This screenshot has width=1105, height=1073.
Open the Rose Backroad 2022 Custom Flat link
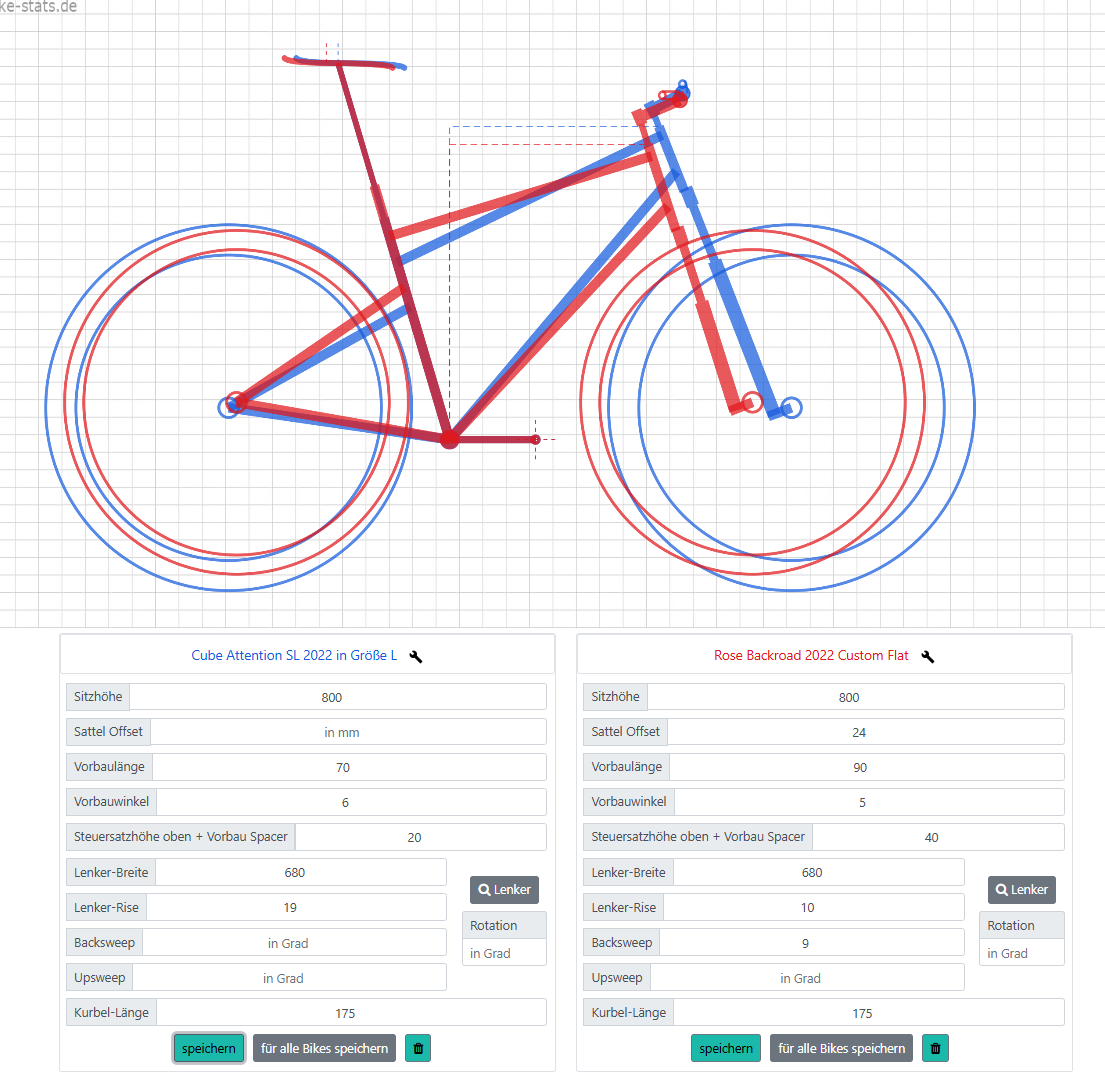tap(811, 655)
